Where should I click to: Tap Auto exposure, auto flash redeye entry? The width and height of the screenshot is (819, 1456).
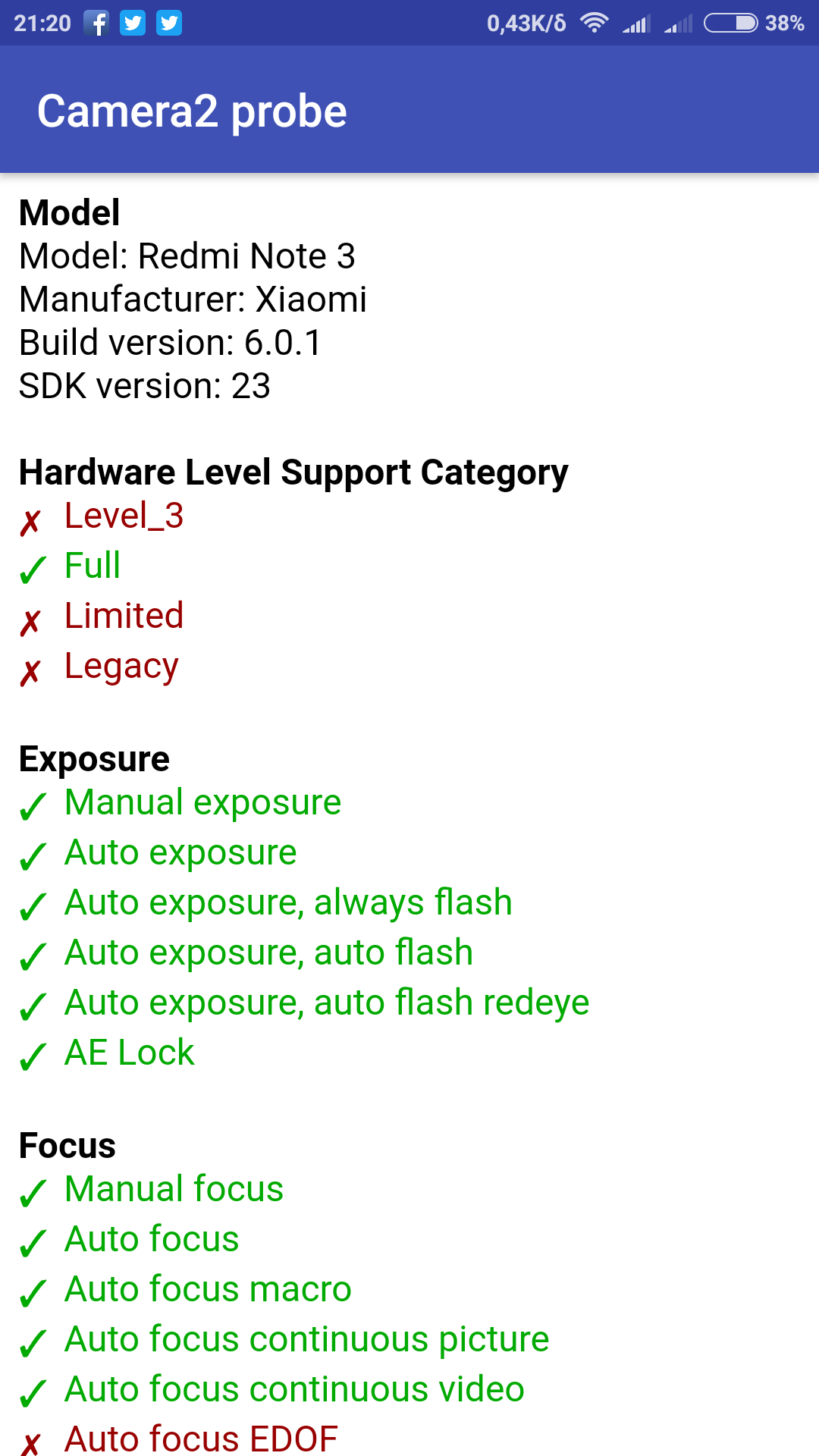pos(327,1003)
